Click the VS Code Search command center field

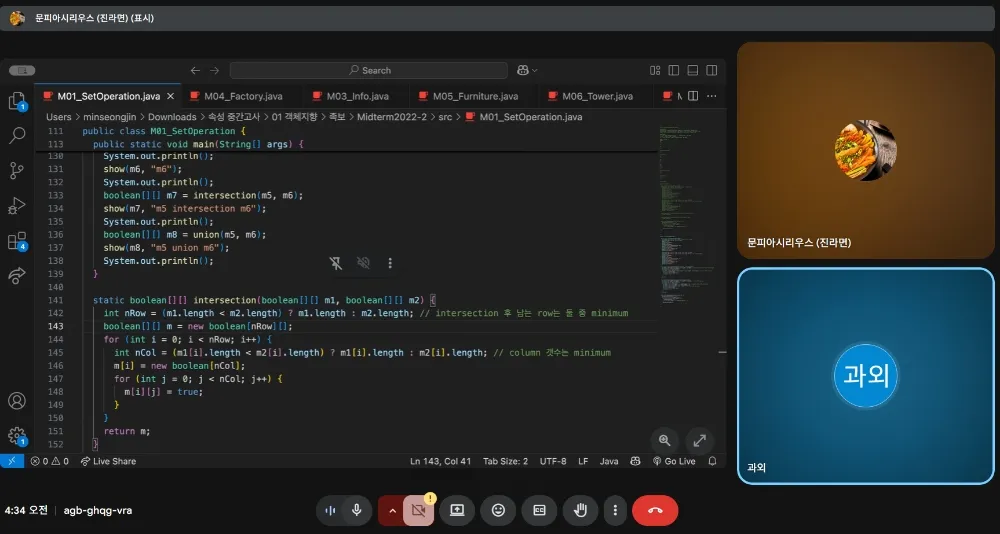[x=369, y=70]
